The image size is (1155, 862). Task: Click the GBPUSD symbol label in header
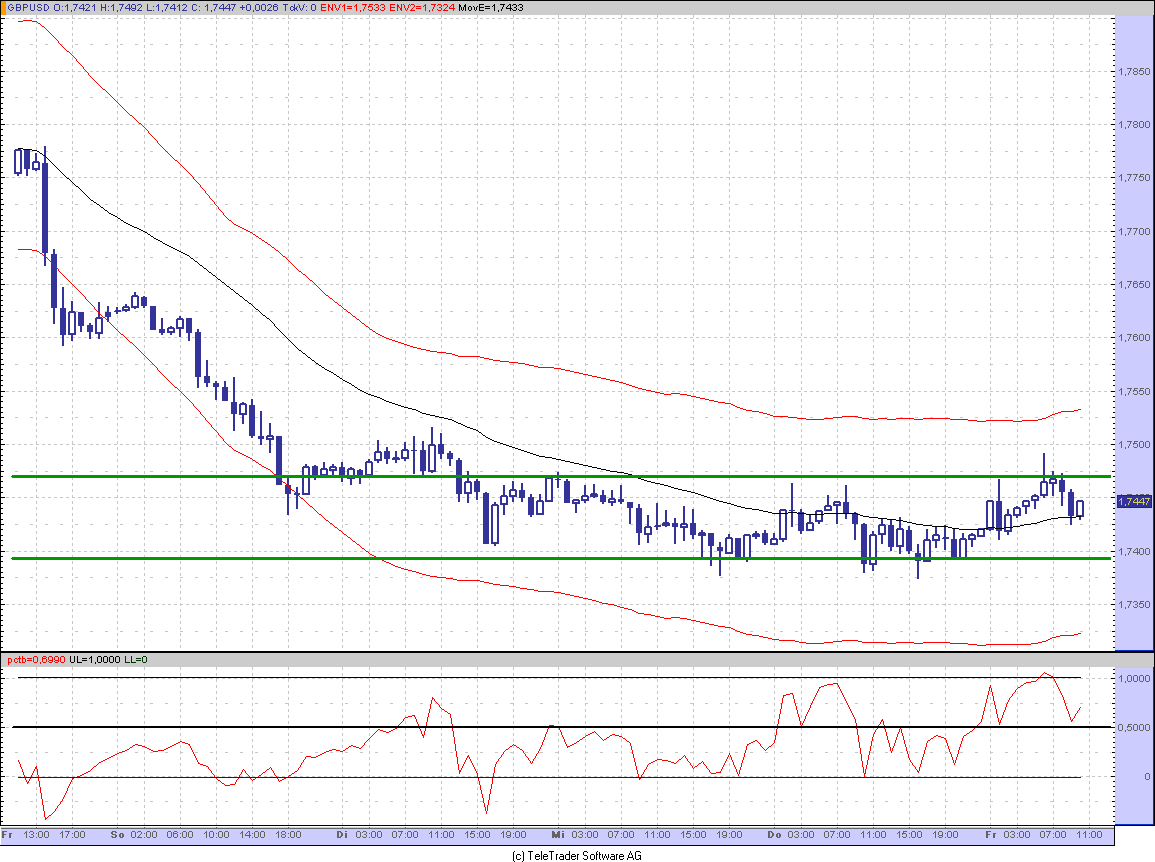click(24, 8)
